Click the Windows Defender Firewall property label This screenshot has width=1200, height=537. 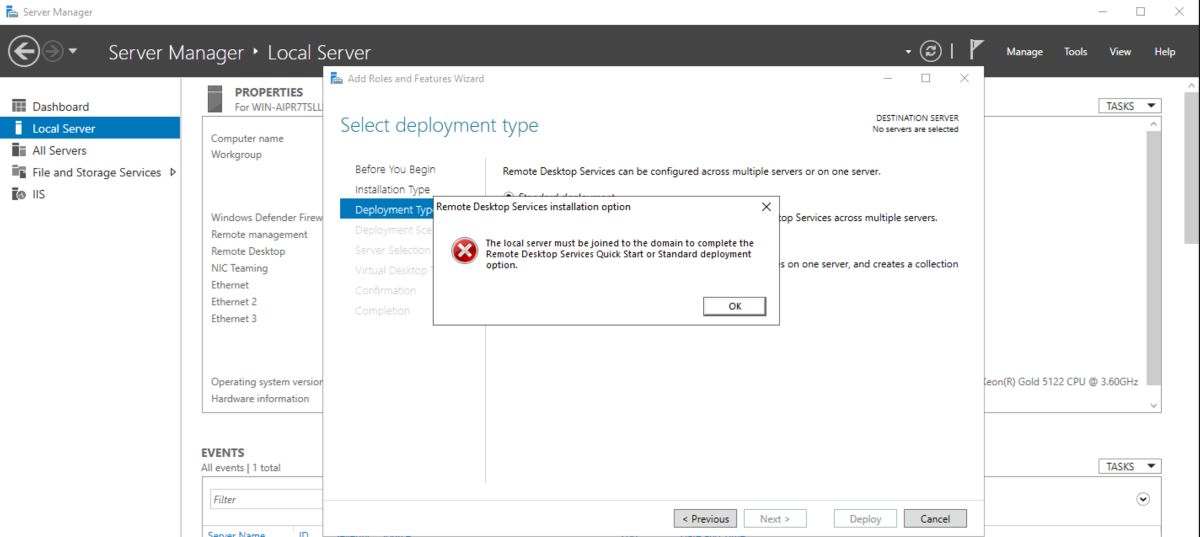[267, 217]
